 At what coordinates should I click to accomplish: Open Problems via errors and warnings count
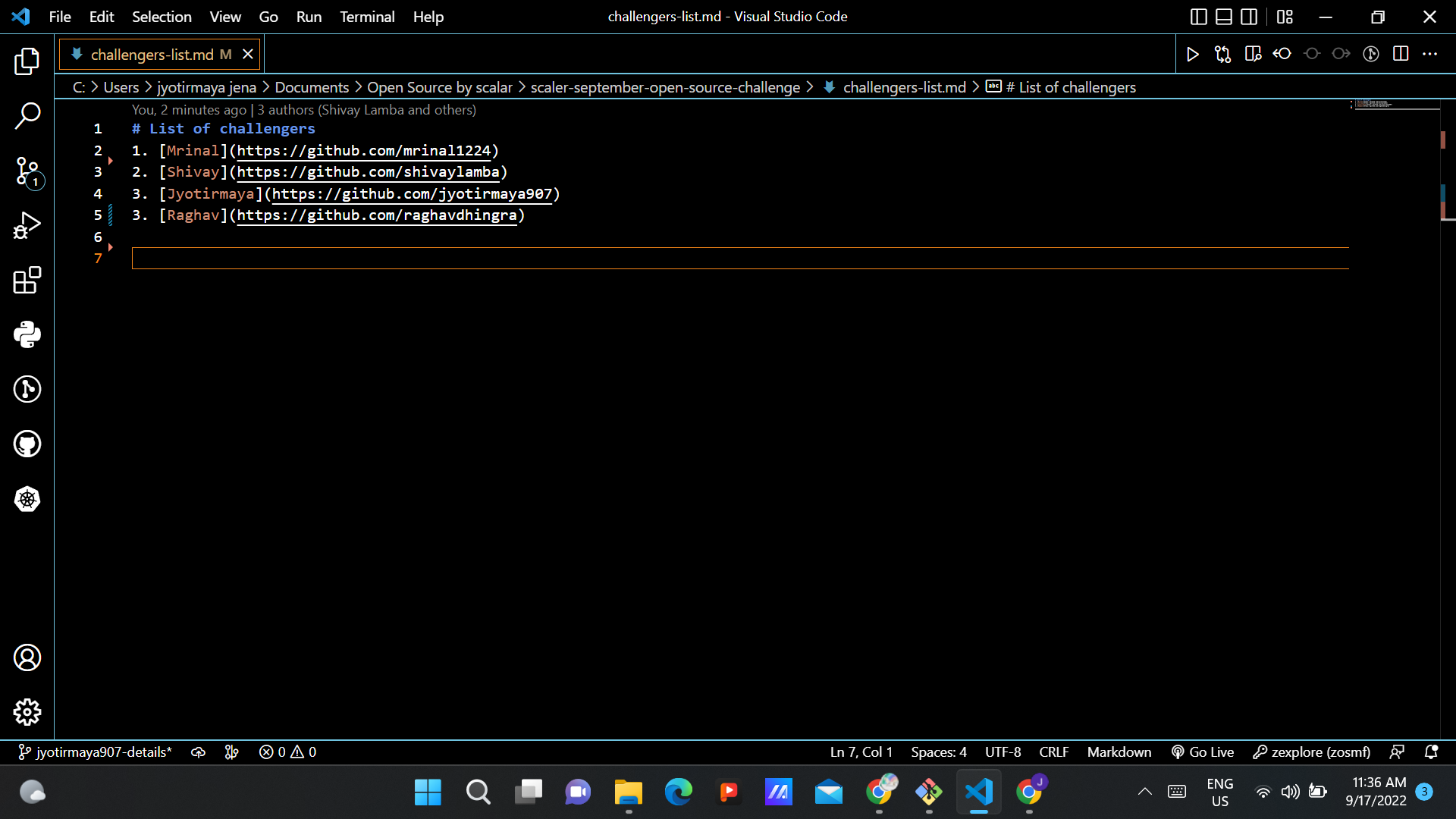point(287,752)
